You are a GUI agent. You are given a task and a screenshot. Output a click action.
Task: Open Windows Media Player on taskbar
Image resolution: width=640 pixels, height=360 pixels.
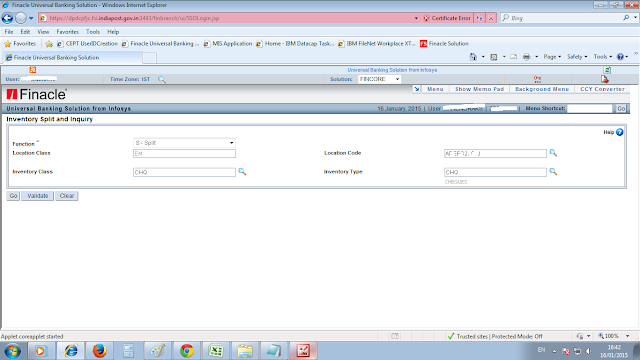(x=40, y=351)
